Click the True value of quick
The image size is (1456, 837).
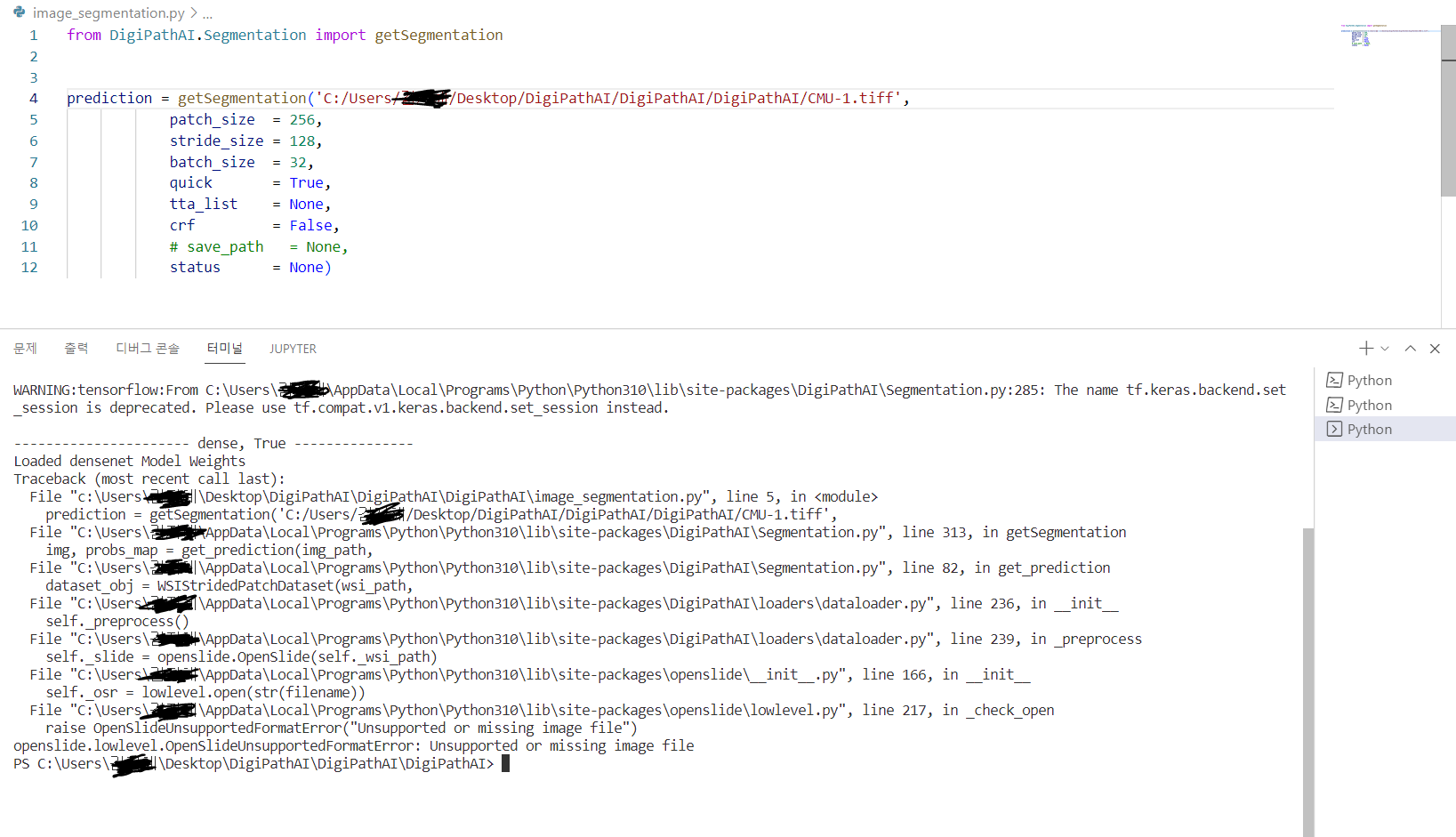point(306,183)
